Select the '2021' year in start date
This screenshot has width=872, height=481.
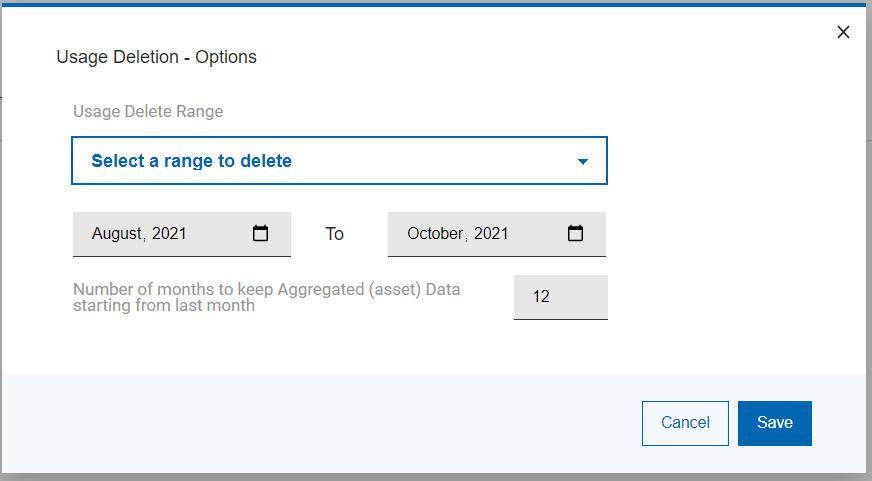(169, 234)
